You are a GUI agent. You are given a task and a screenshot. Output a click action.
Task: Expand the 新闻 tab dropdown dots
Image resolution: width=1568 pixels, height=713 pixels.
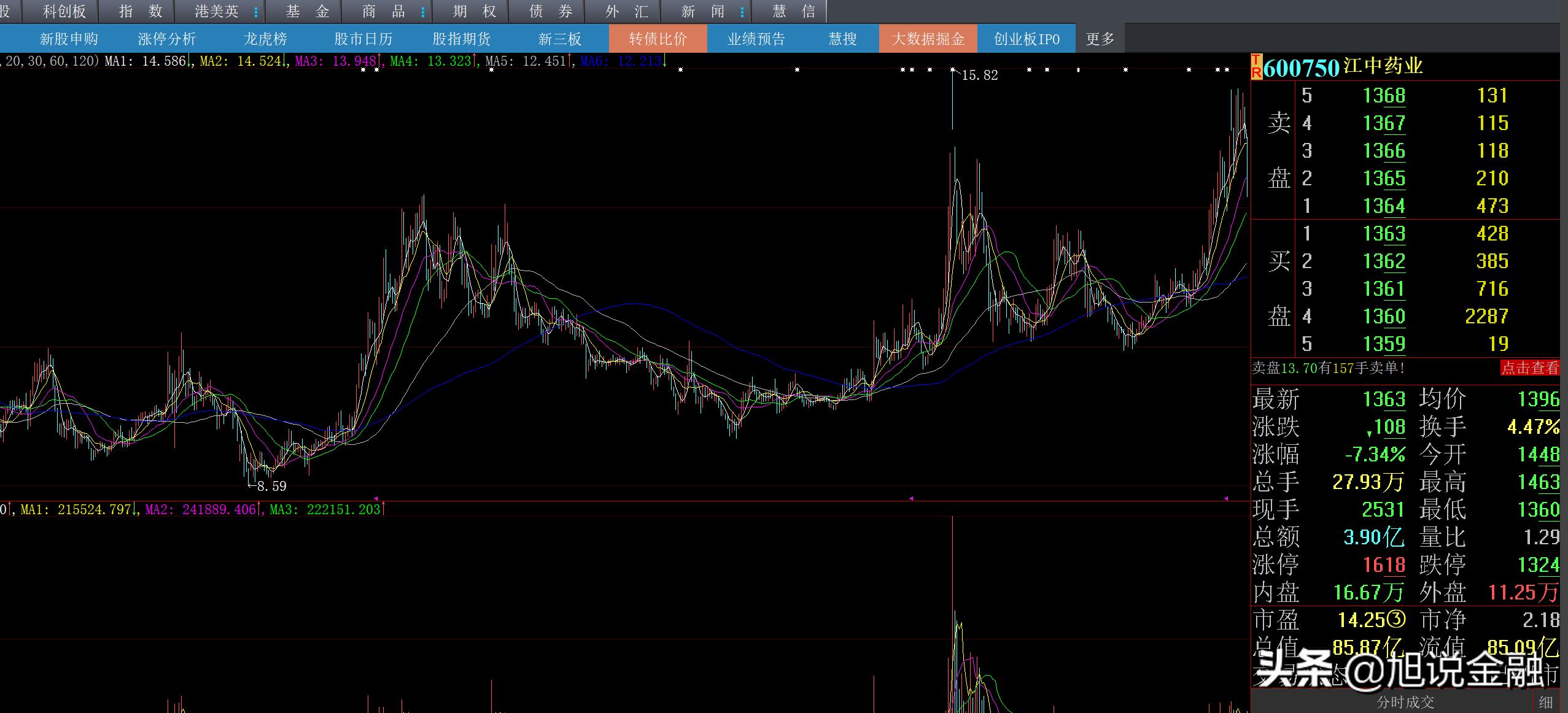(742, 12)
